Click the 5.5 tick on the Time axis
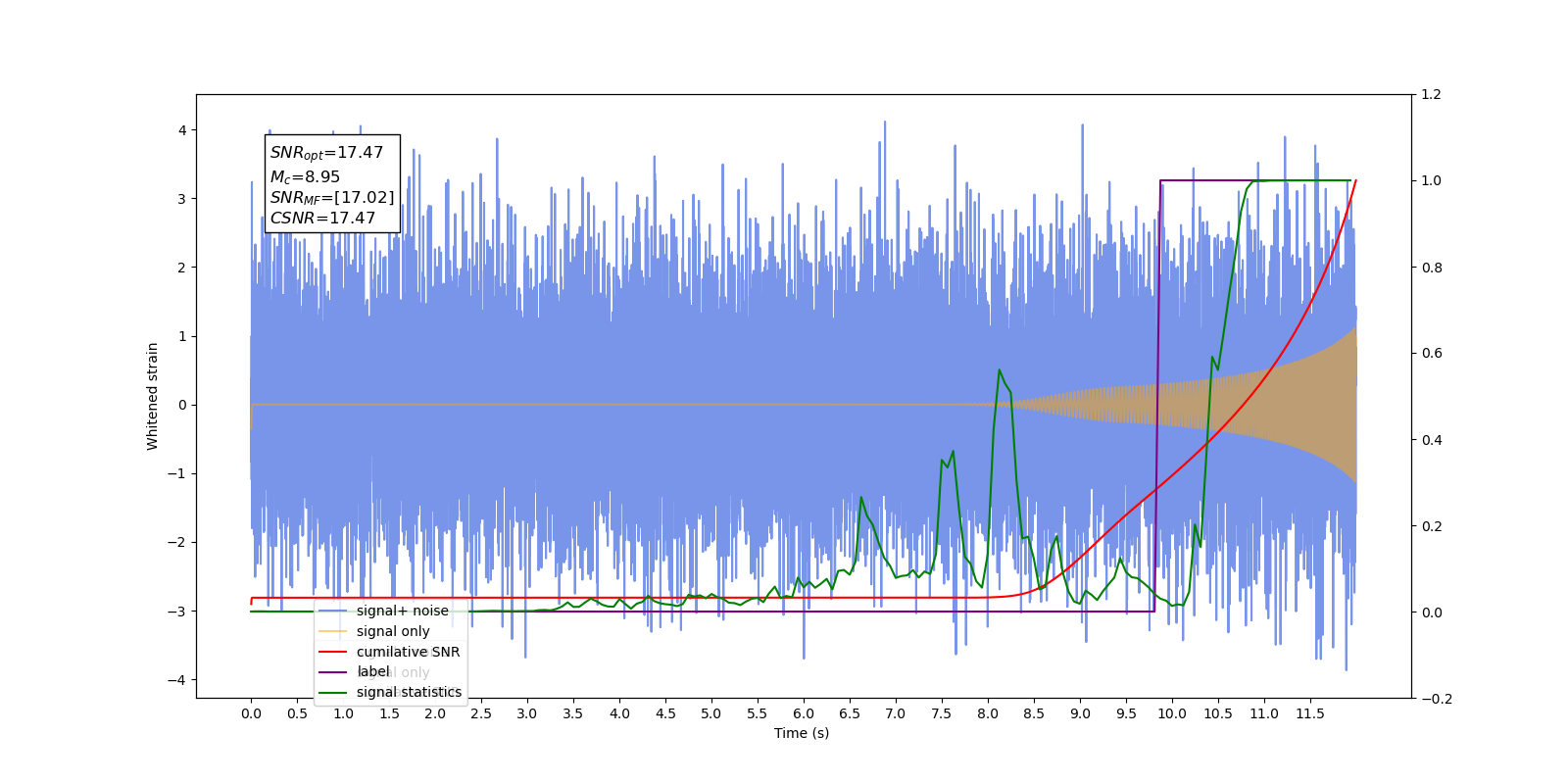 pos(758,713)
